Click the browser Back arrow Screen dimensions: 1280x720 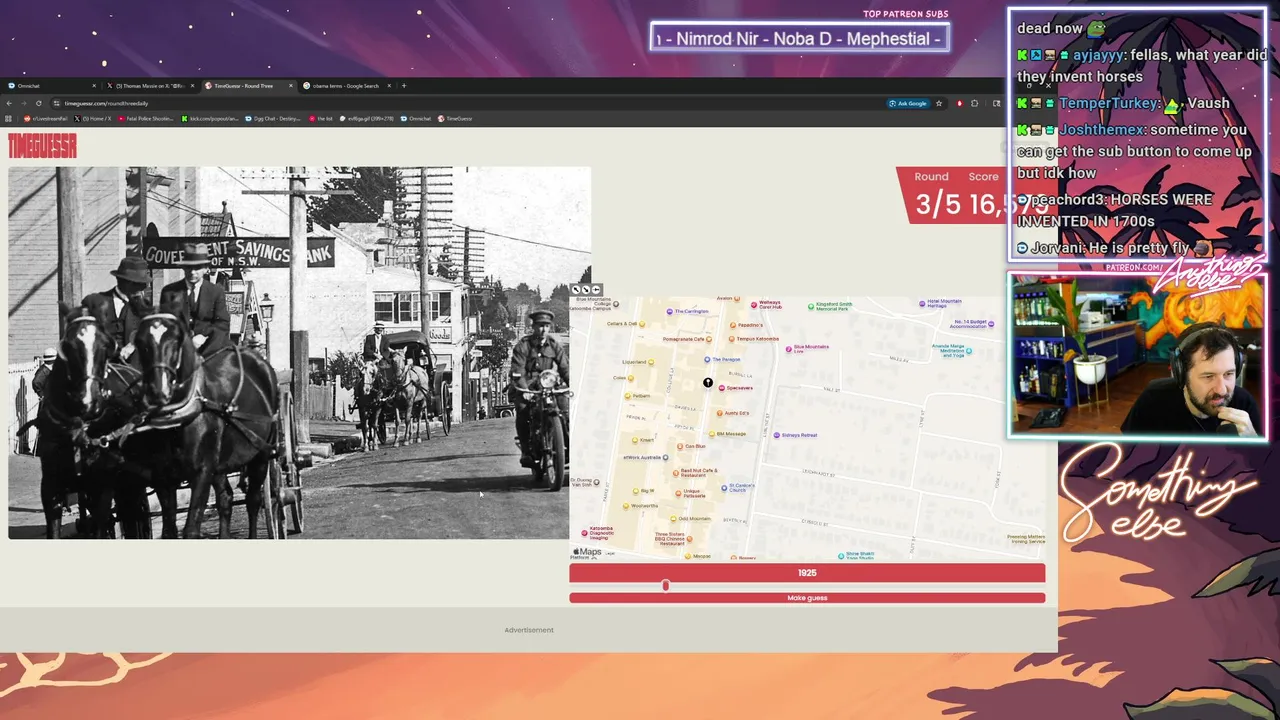point(9,103)
